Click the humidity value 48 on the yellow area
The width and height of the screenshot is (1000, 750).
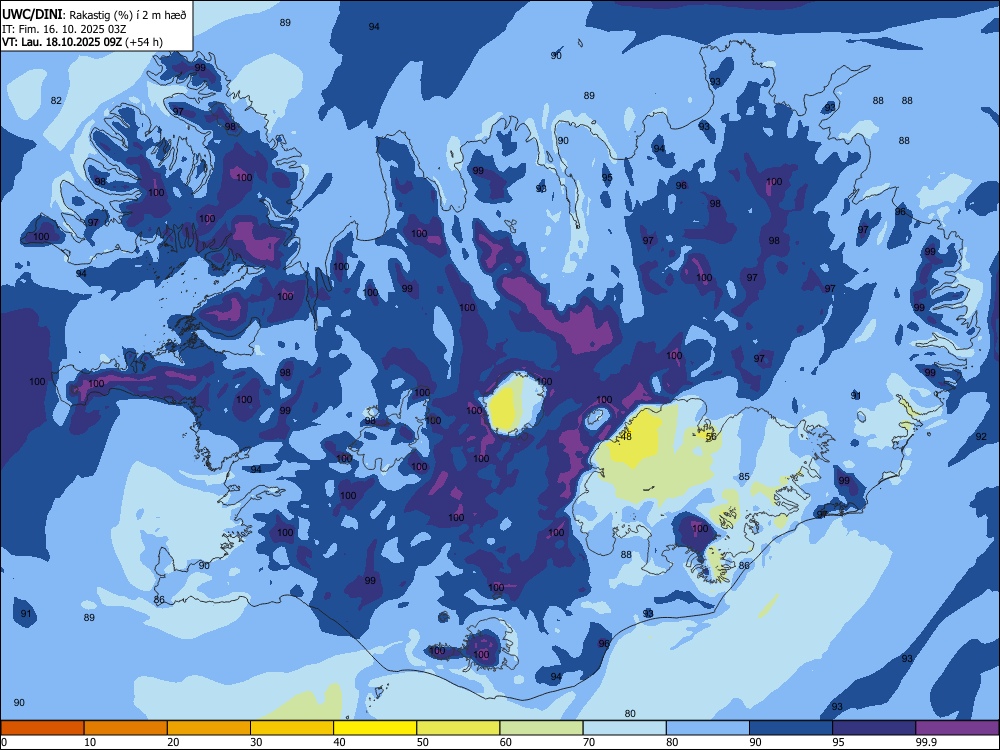pyautogui.click(x=626, y=437)
